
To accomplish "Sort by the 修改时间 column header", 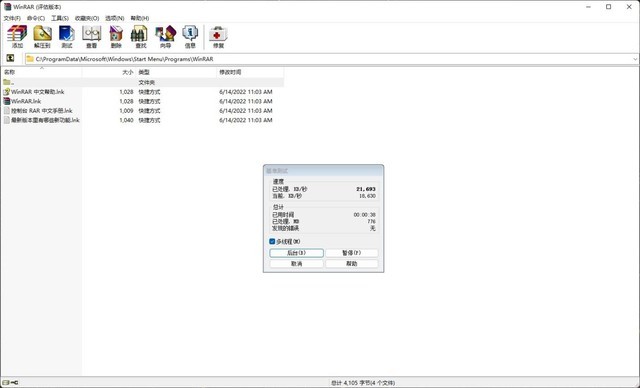I will pos(250,72).
